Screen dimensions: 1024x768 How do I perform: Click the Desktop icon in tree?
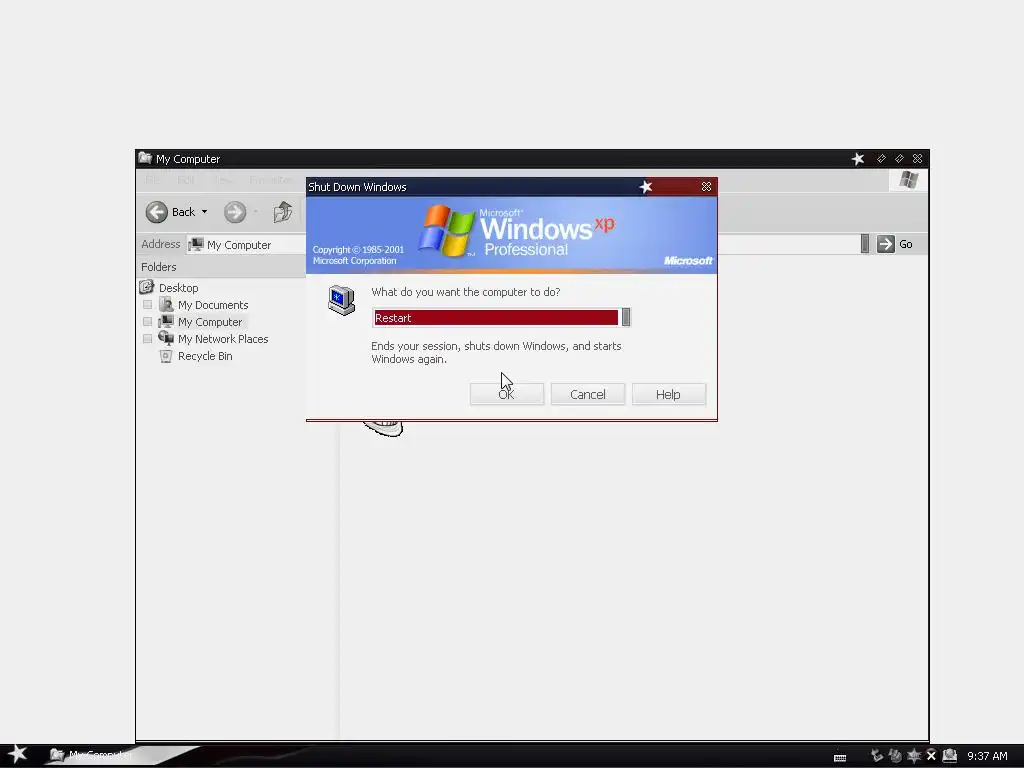coord(146,287)
